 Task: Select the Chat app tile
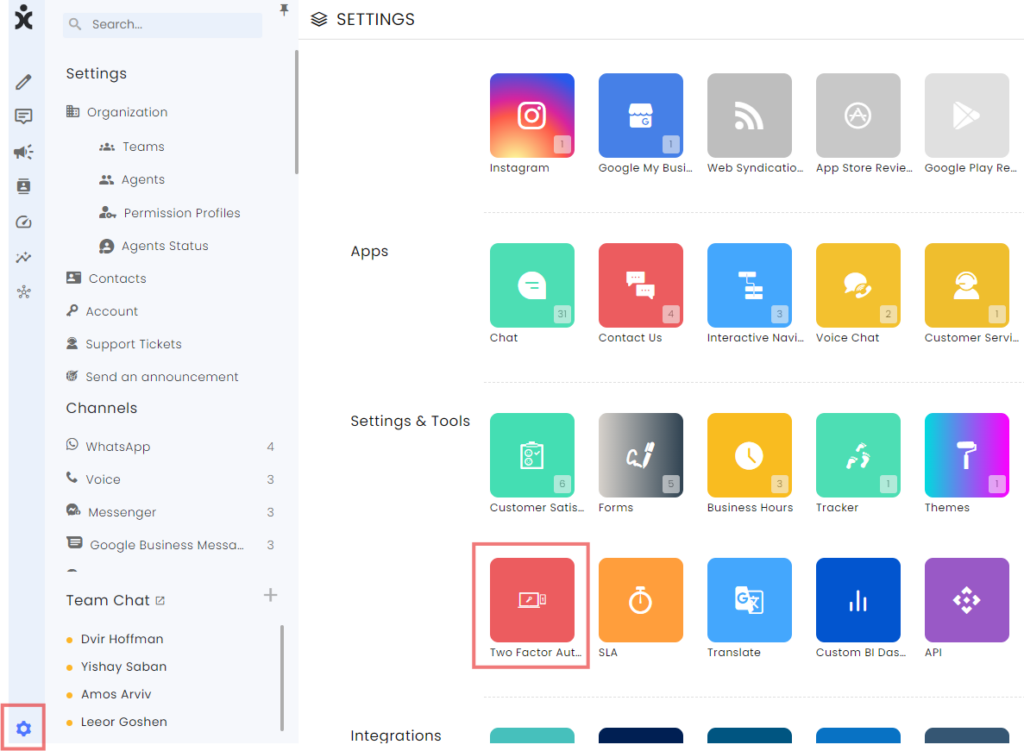(531, 286)
